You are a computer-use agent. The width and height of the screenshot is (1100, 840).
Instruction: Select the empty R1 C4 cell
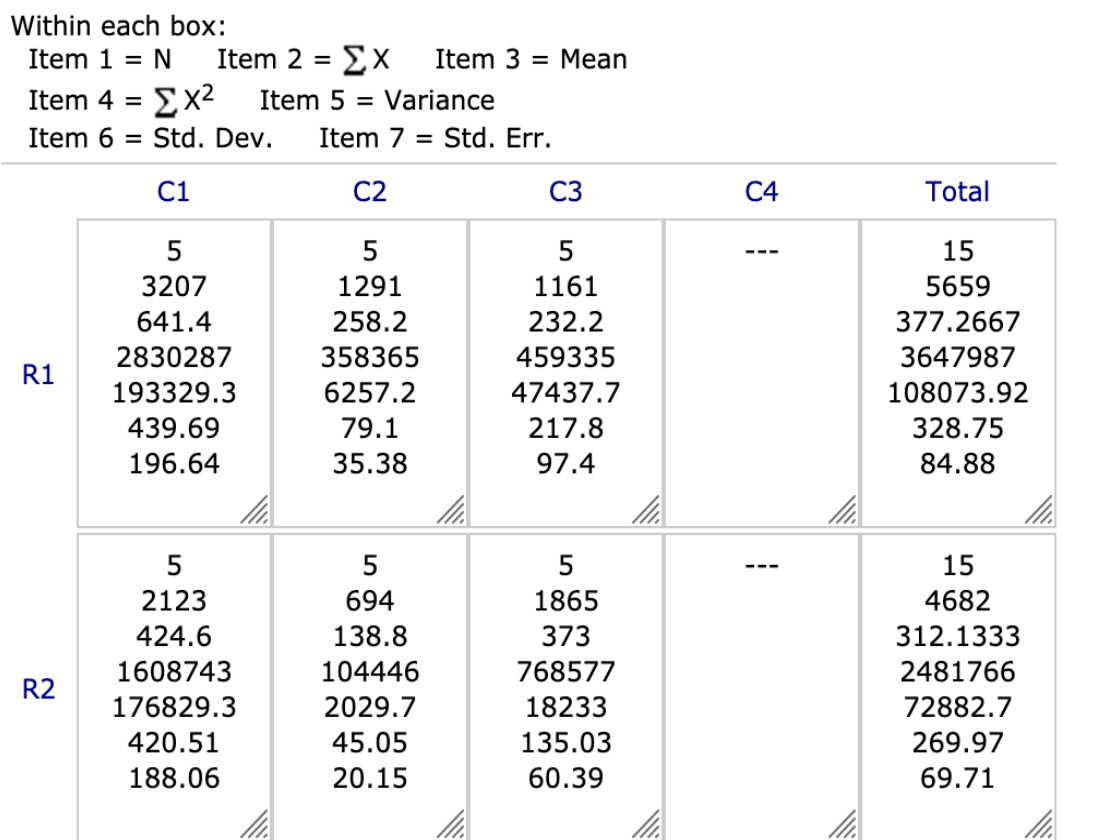tap(763, 370)
